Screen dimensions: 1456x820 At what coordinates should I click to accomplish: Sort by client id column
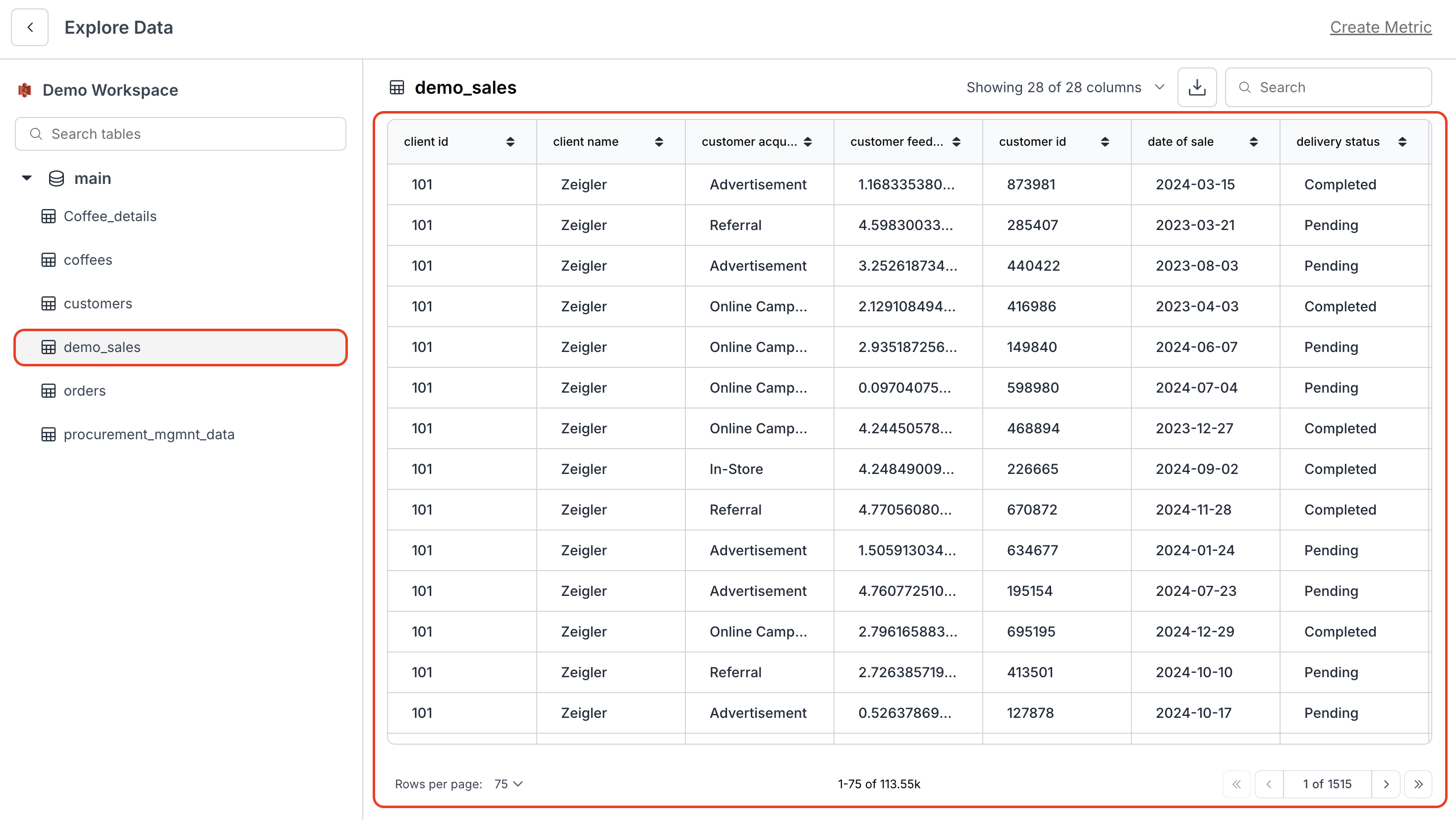[x=510, y=142]
